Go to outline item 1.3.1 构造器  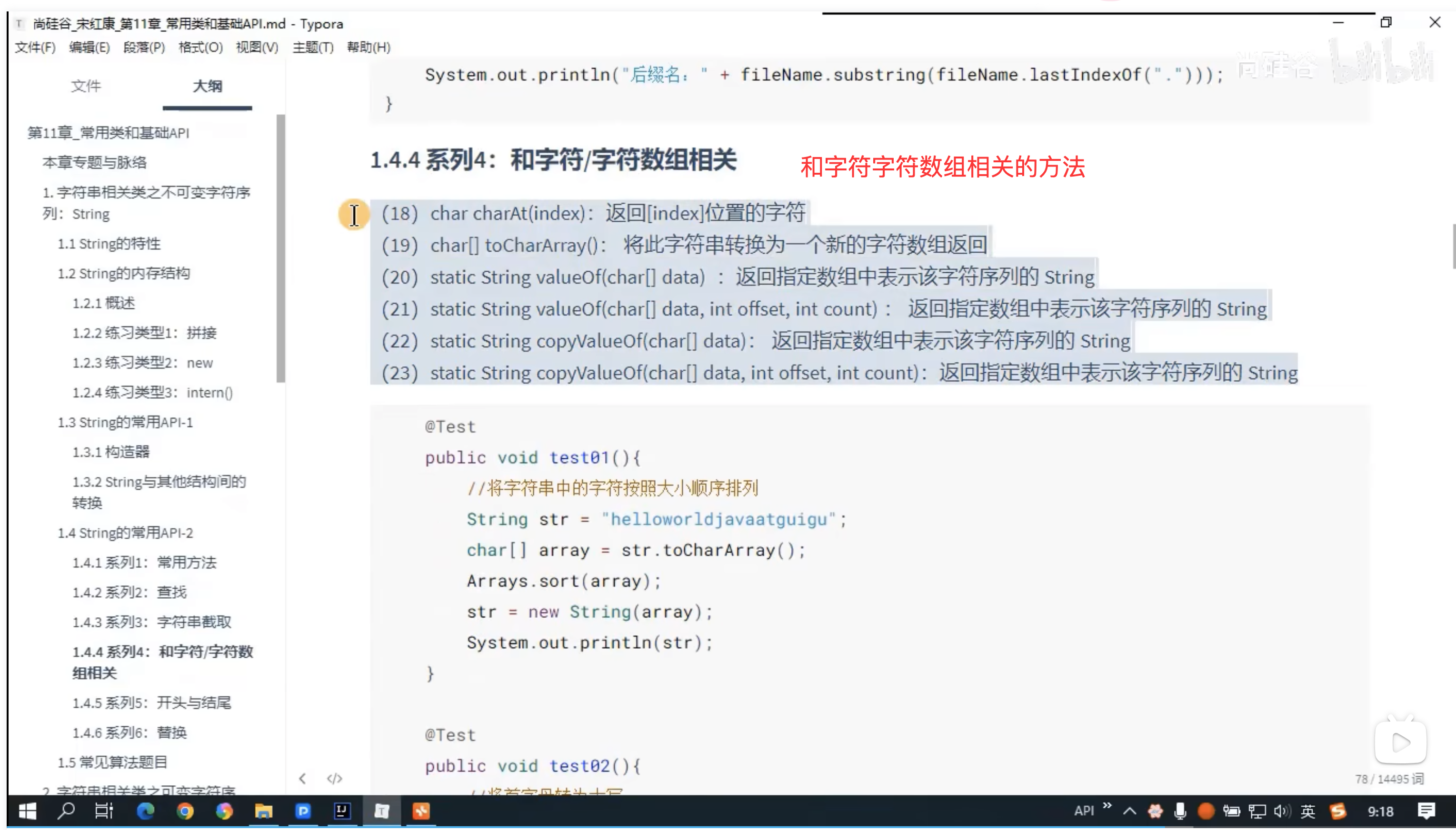tap(110, 452)
